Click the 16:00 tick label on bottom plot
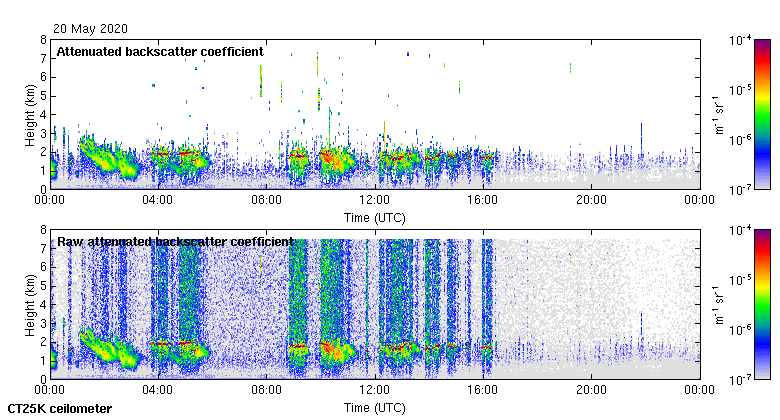 [x=483, y=390]
